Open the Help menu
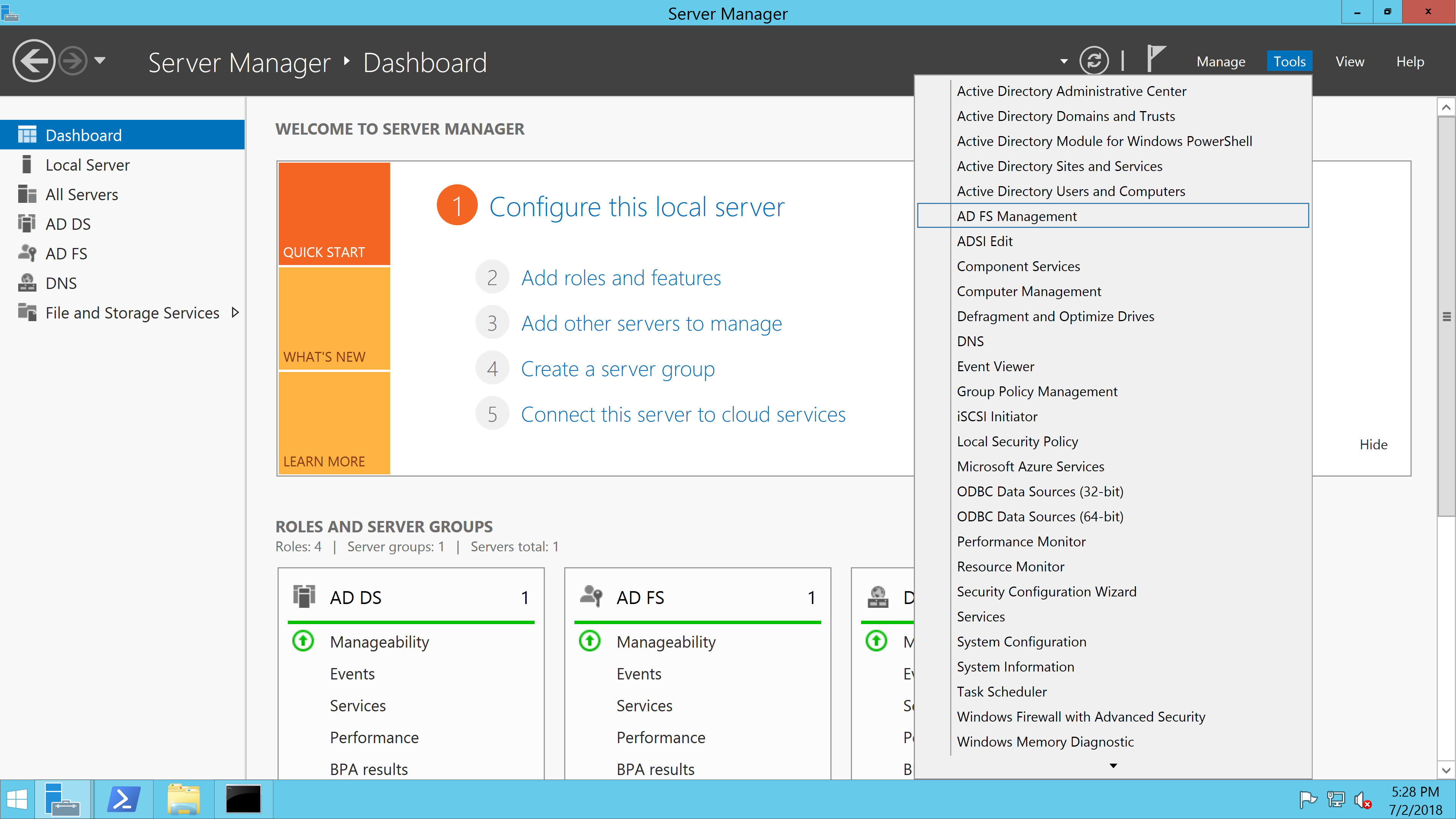Viewport: 1456px width, 819px height. (x=1410, y=61)
